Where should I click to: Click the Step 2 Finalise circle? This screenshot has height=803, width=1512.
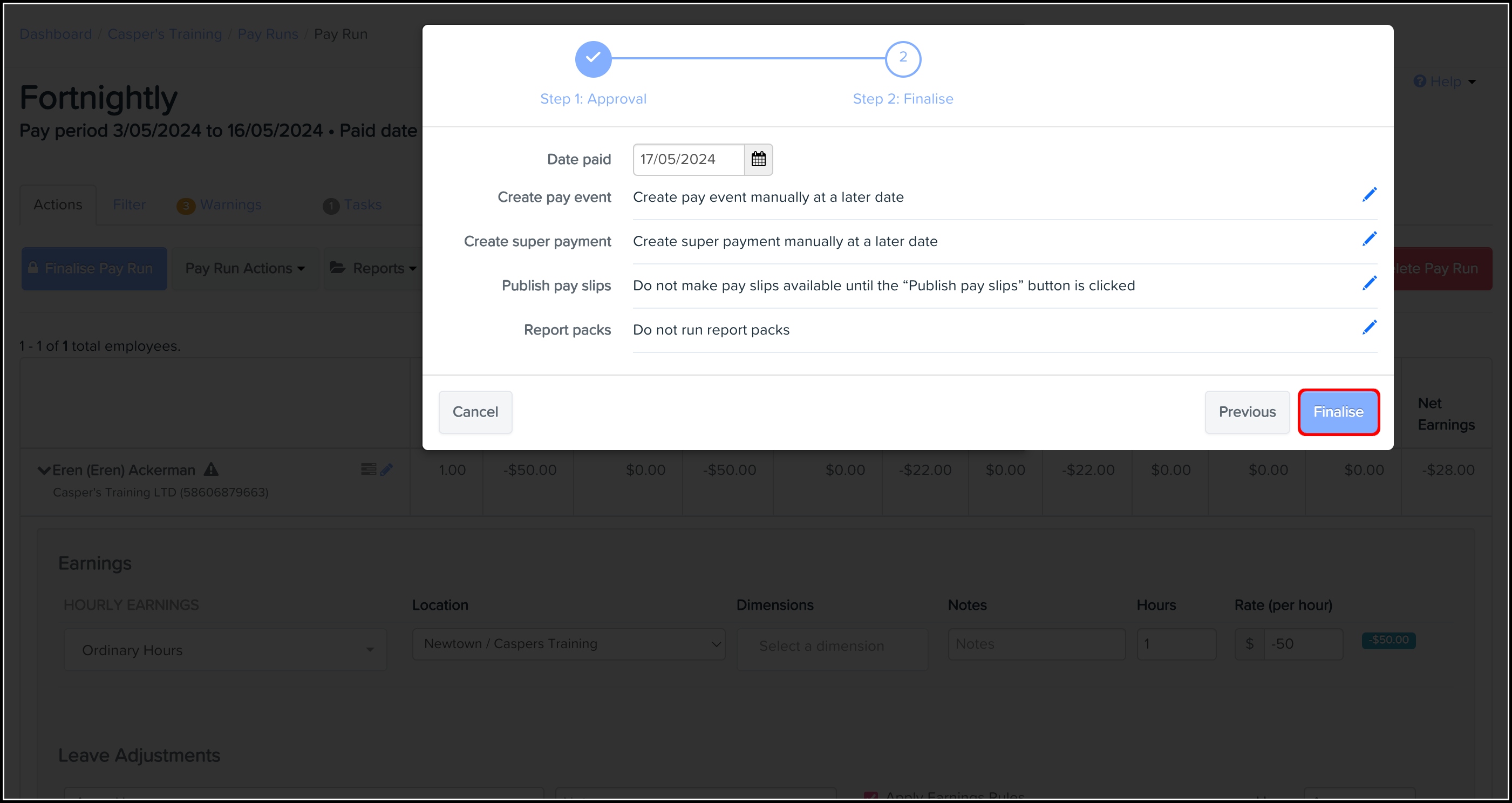pyautogui.click(x=903, y=59)
